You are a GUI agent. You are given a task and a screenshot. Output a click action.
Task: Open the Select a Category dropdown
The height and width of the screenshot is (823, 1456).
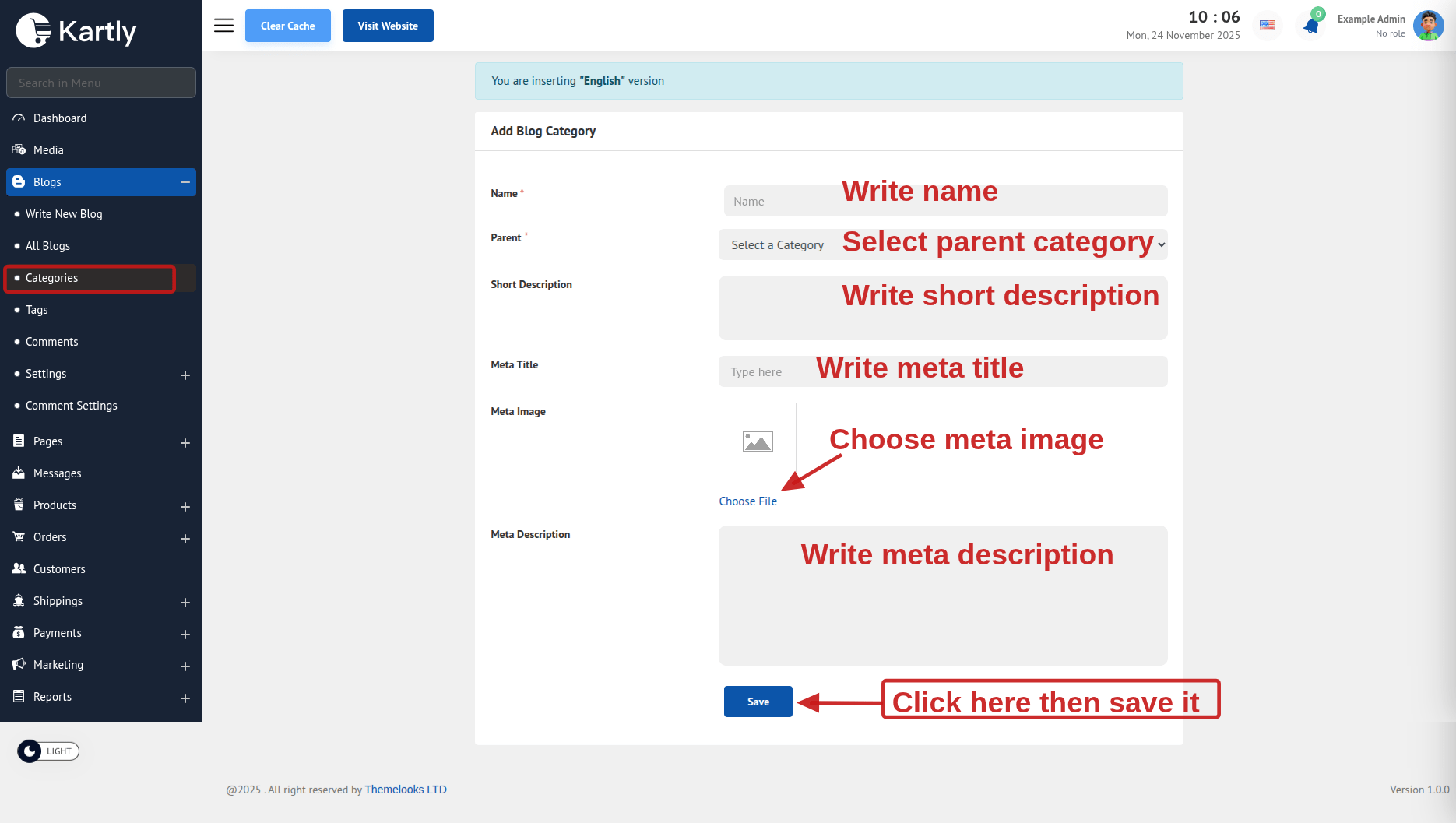(x=942, y=244)
